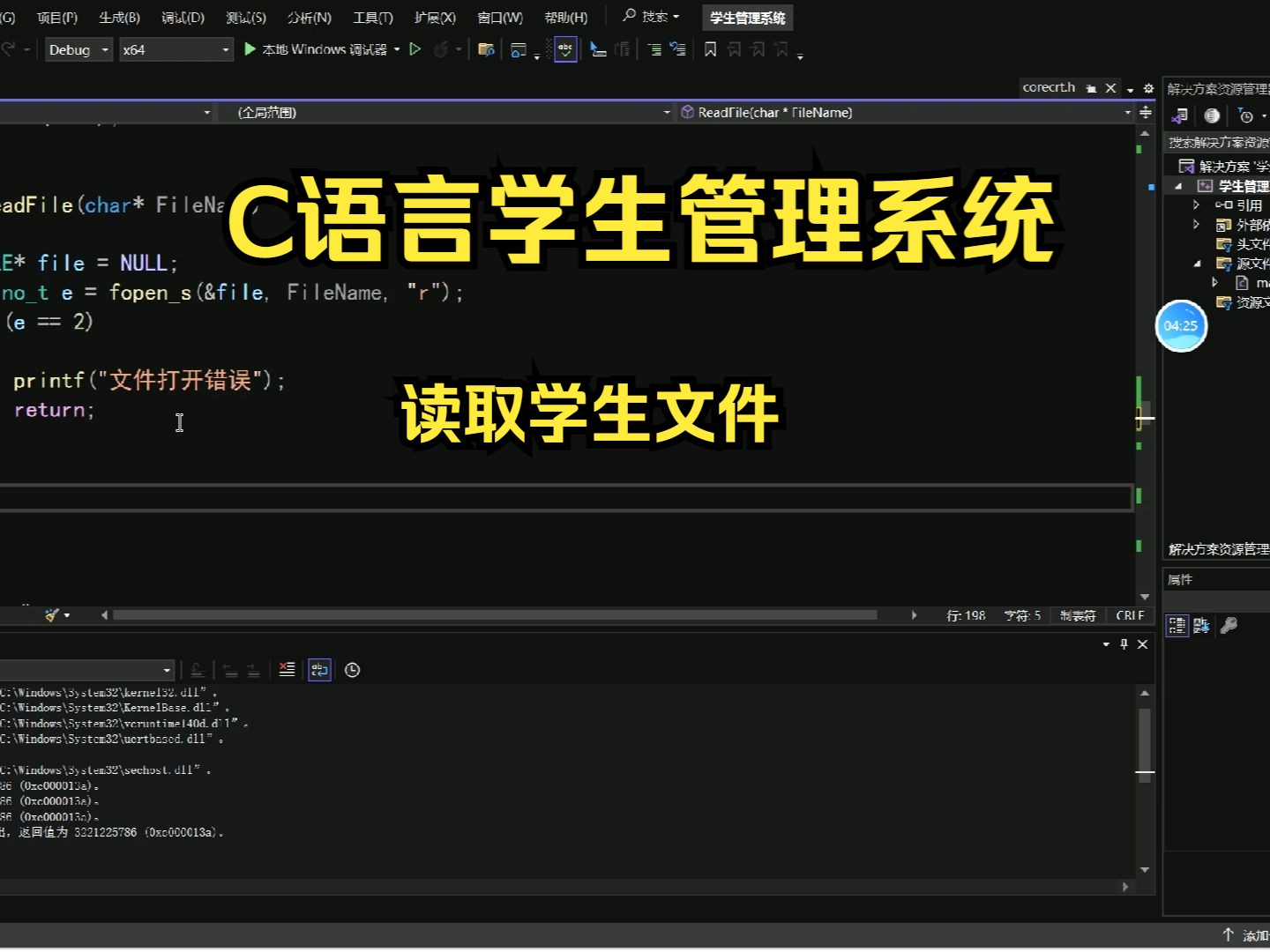1270x952 pixels.
Task: Clear all output messages
Action: pos(287,670)
